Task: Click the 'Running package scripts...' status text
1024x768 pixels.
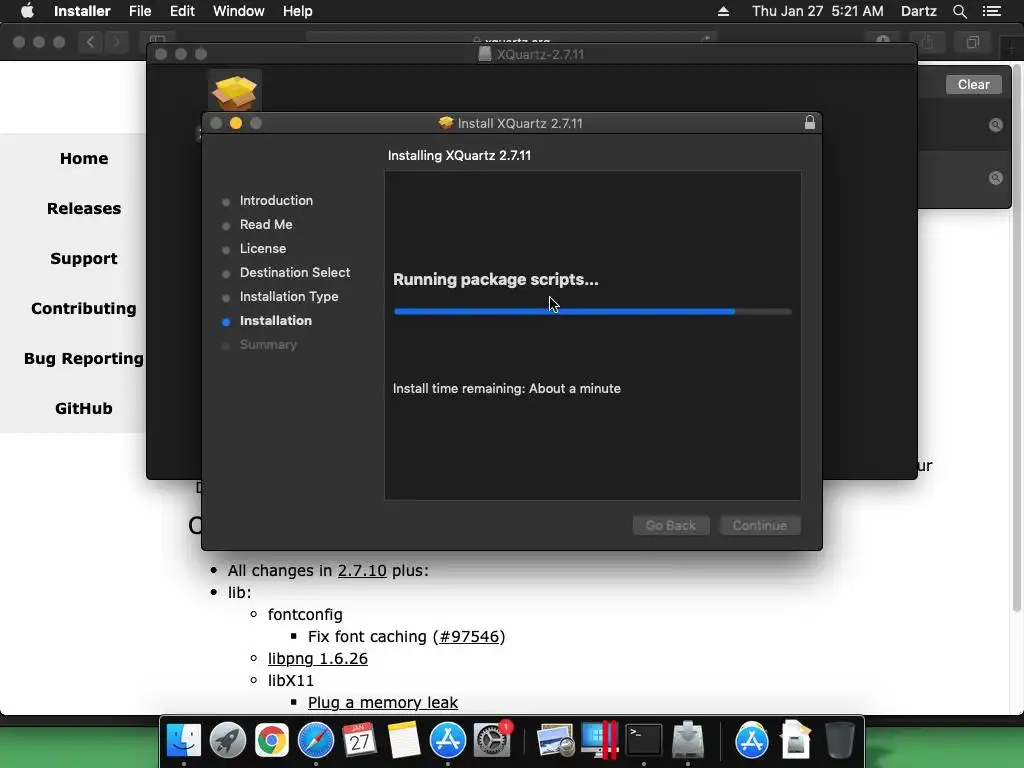Action: pyautogui.click(x=496, y=280)
